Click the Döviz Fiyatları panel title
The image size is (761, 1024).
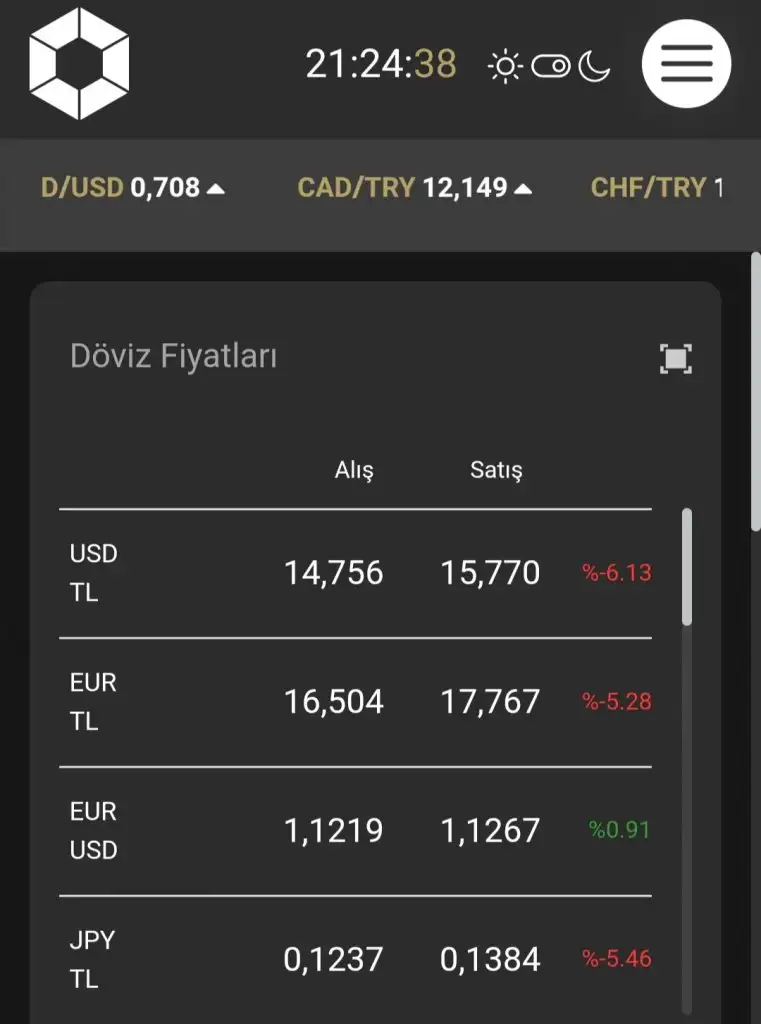click(x=173, y=356)
